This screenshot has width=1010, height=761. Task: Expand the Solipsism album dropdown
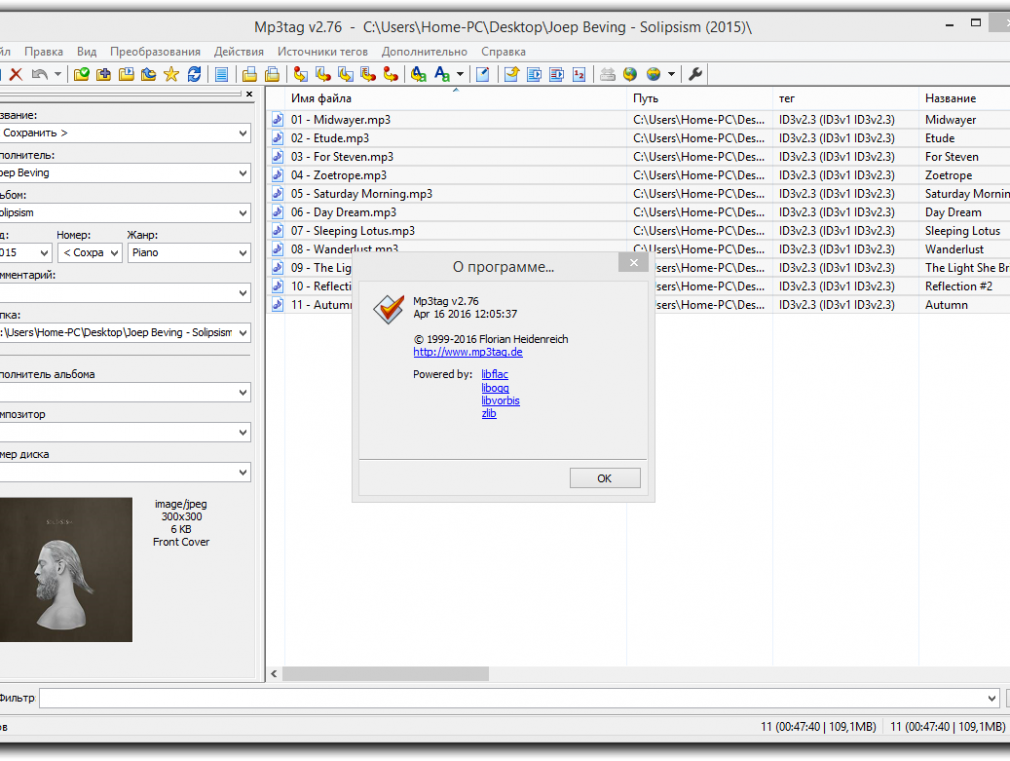tap(243, 213)
